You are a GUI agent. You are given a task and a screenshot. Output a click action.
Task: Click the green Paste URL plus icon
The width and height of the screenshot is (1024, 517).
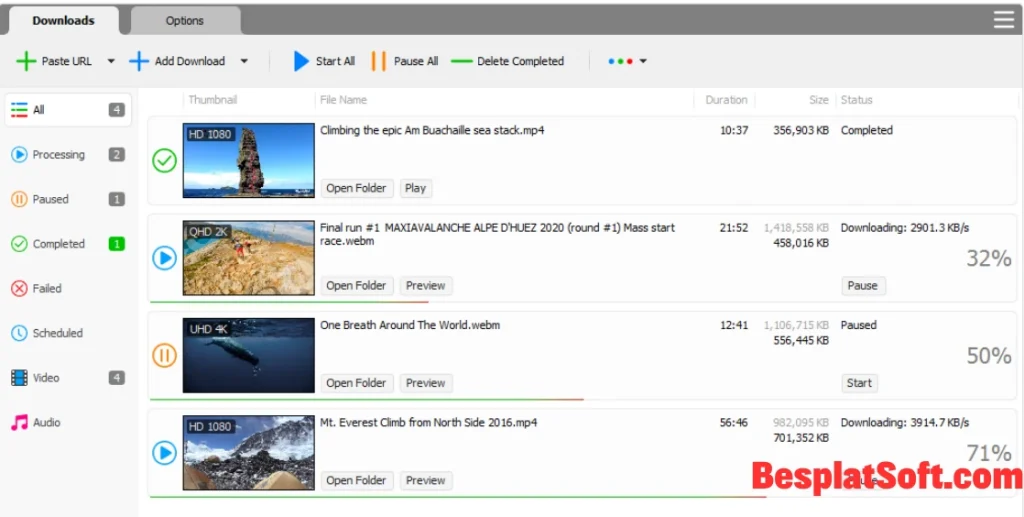tap(26, 61)
